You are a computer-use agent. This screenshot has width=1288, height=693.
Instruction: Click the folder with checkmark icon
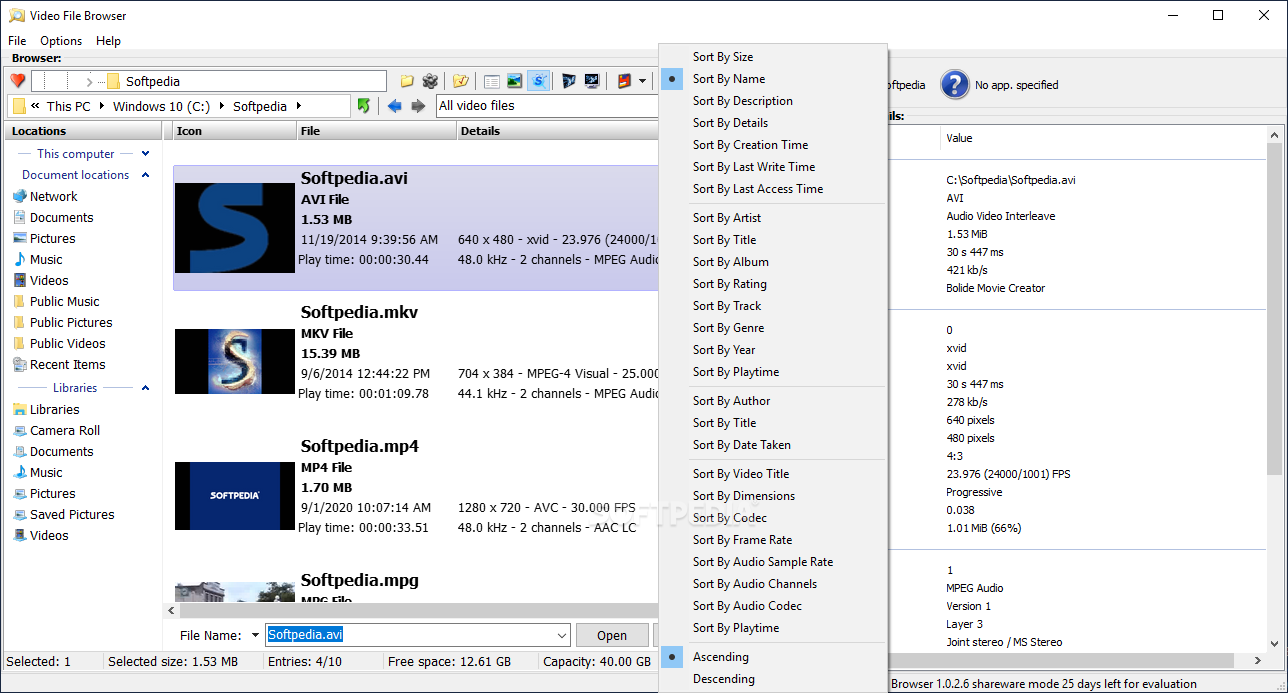[460, 81]
